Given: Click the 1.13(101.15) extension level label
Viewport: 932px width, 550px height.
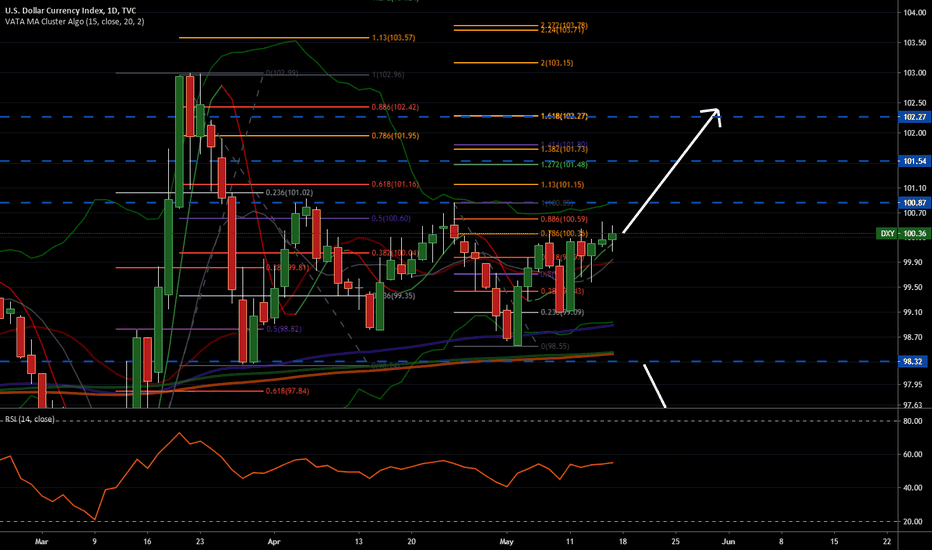Looking at the screenshot, I should [x=562, y=185].
